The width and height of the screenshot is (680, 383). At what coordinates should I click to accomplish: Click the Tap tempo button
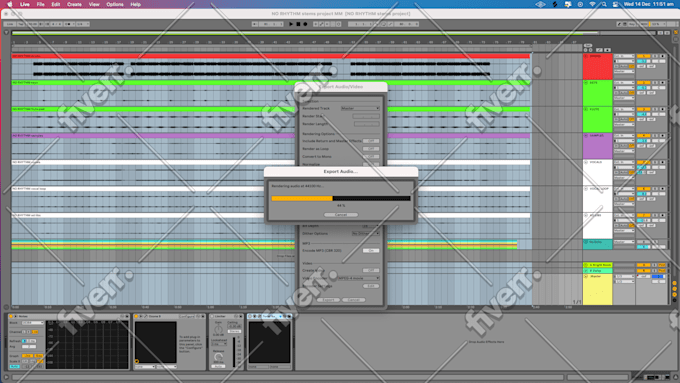(20, 24)
